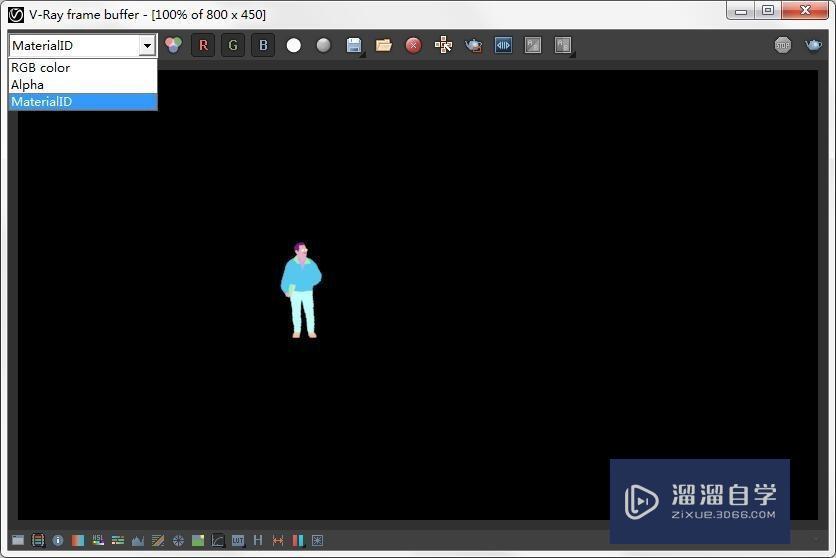Switch to RGB channel with tri-color circles icon
Image resolution: width=836 pixels, height=558 pixels.
click(173, 45)
